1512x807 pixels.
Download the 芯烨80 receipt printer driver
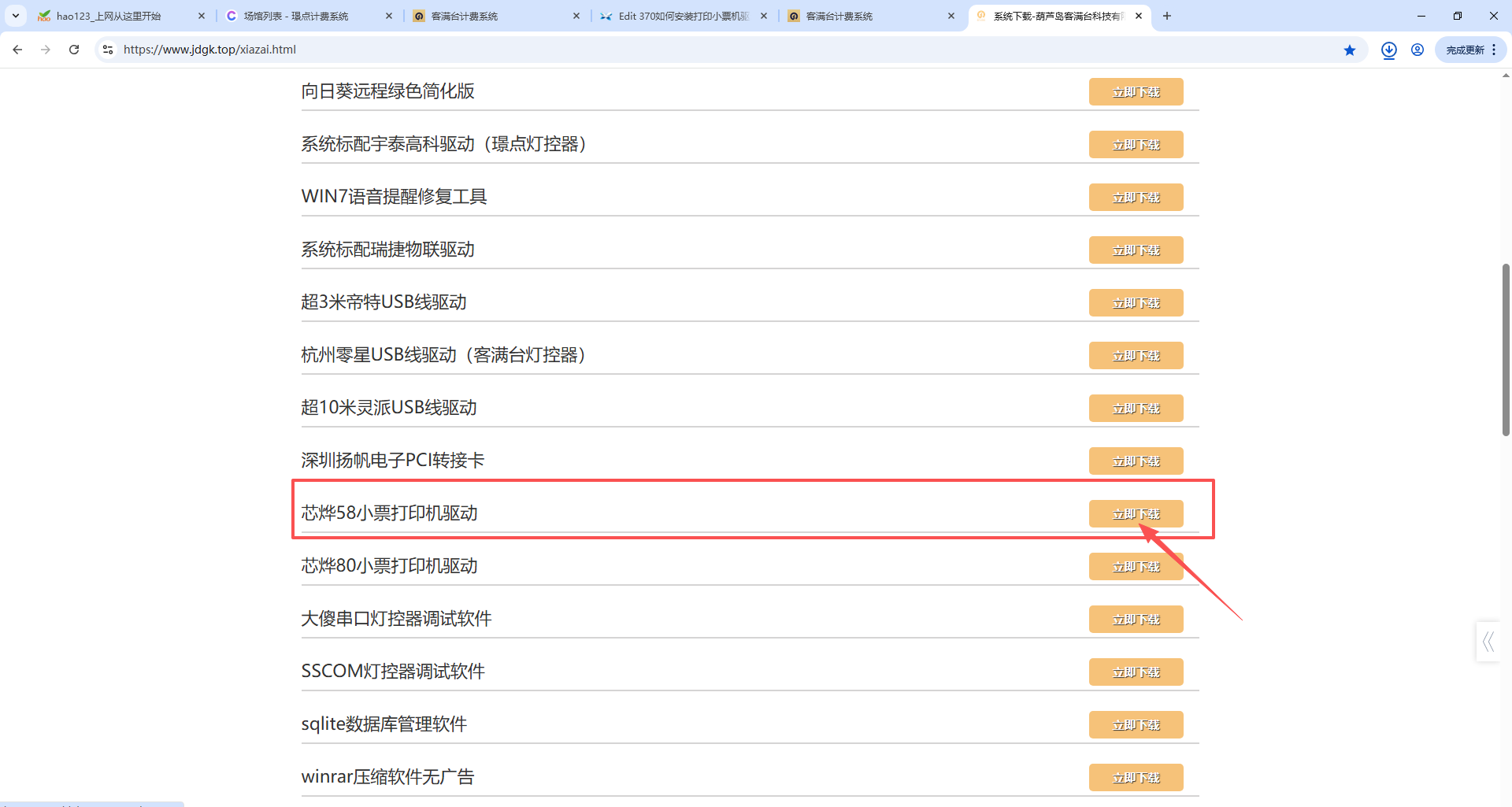pos(1136,566)
